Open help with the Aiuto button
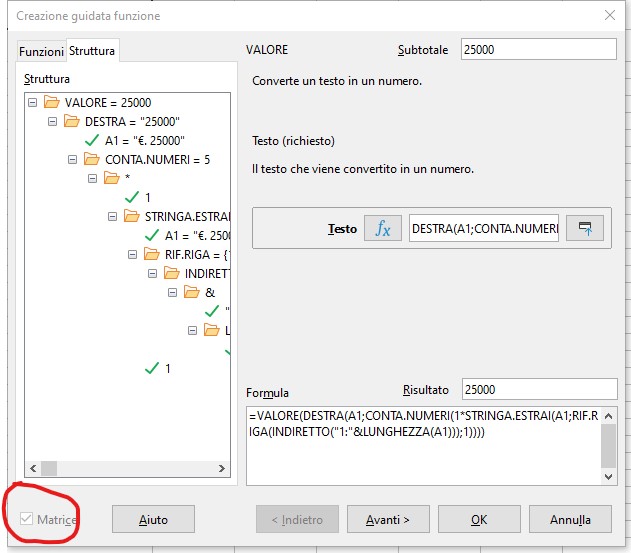The height and width of the screenshot is (553, 631). coord(153,520)
